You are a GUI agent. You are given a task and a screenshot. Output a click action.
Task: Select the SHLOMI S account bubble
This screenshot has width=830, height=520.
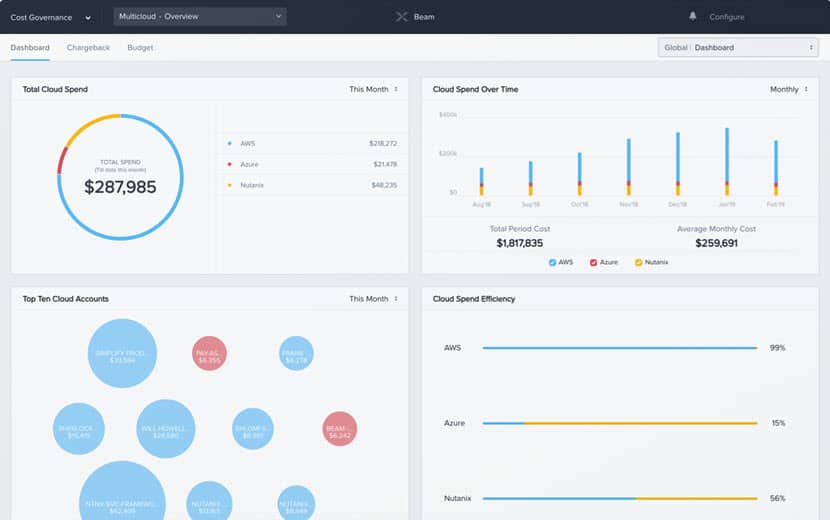252,429
